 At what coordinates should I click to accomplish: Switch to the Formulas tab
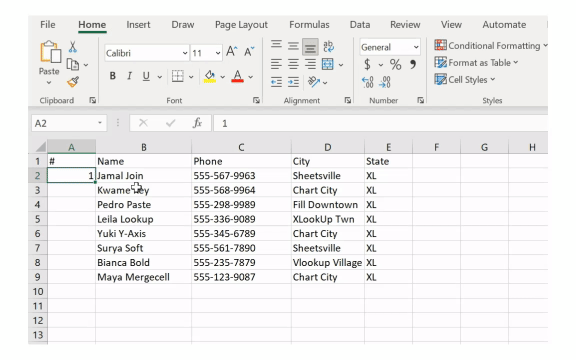click(309, 25)
